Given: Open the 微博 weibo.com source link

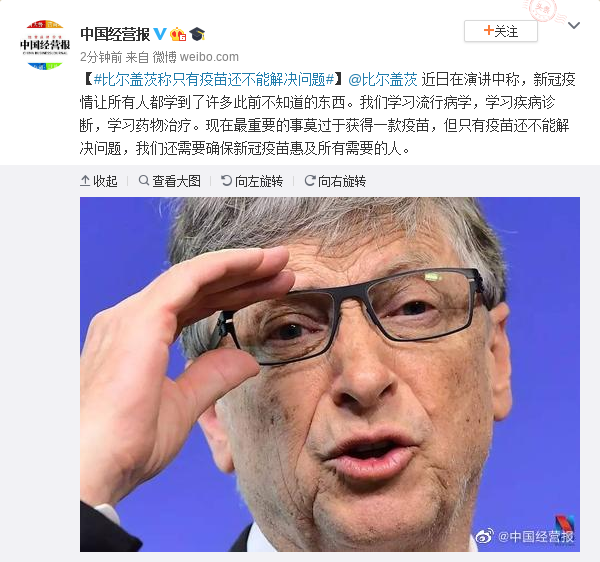Looking at the screenshot, I should (196, 57).
